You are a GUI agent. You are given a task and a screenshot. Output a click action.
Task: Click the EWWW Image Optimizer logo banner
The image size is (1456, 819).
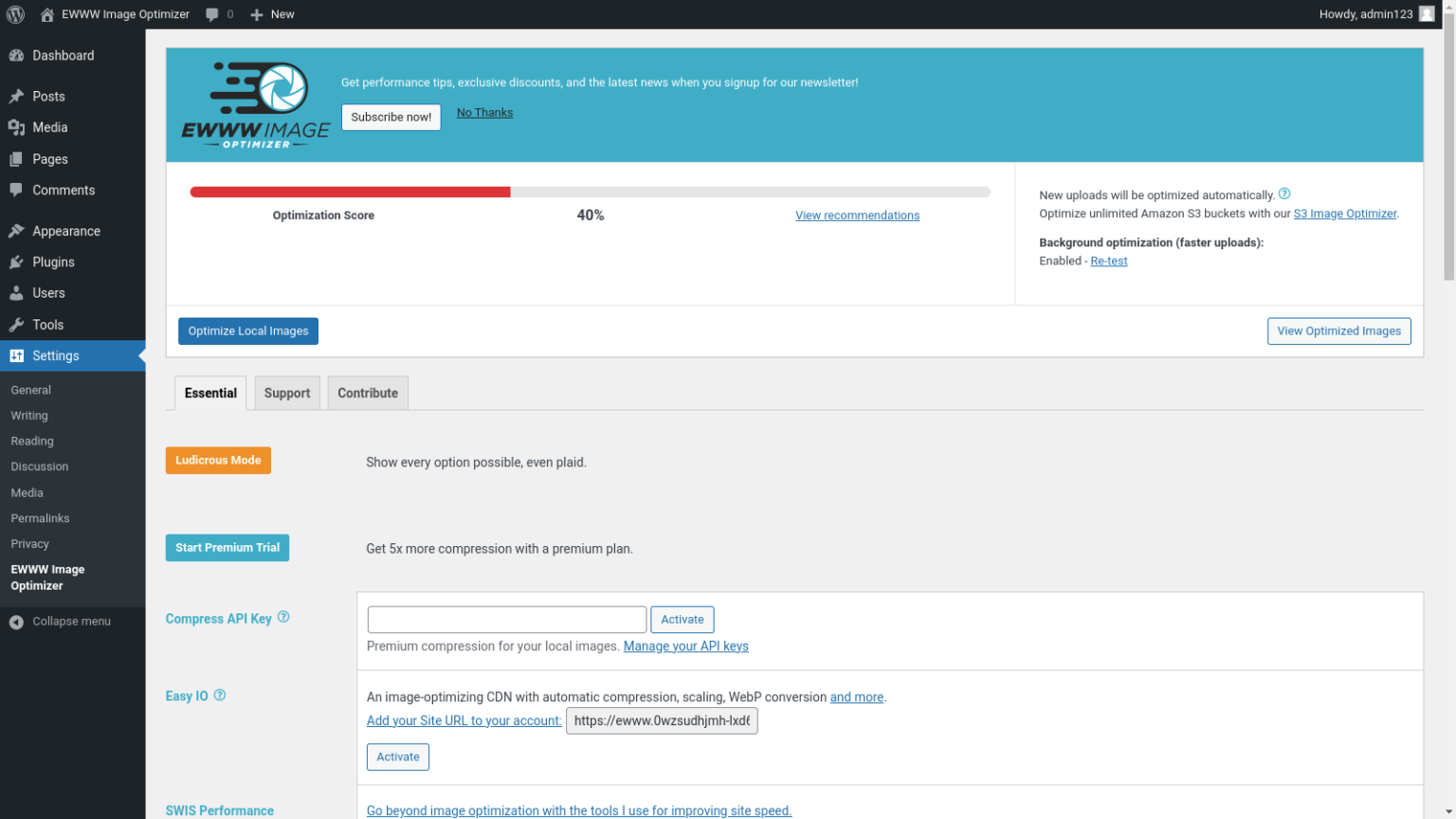[x=254, y=104]
